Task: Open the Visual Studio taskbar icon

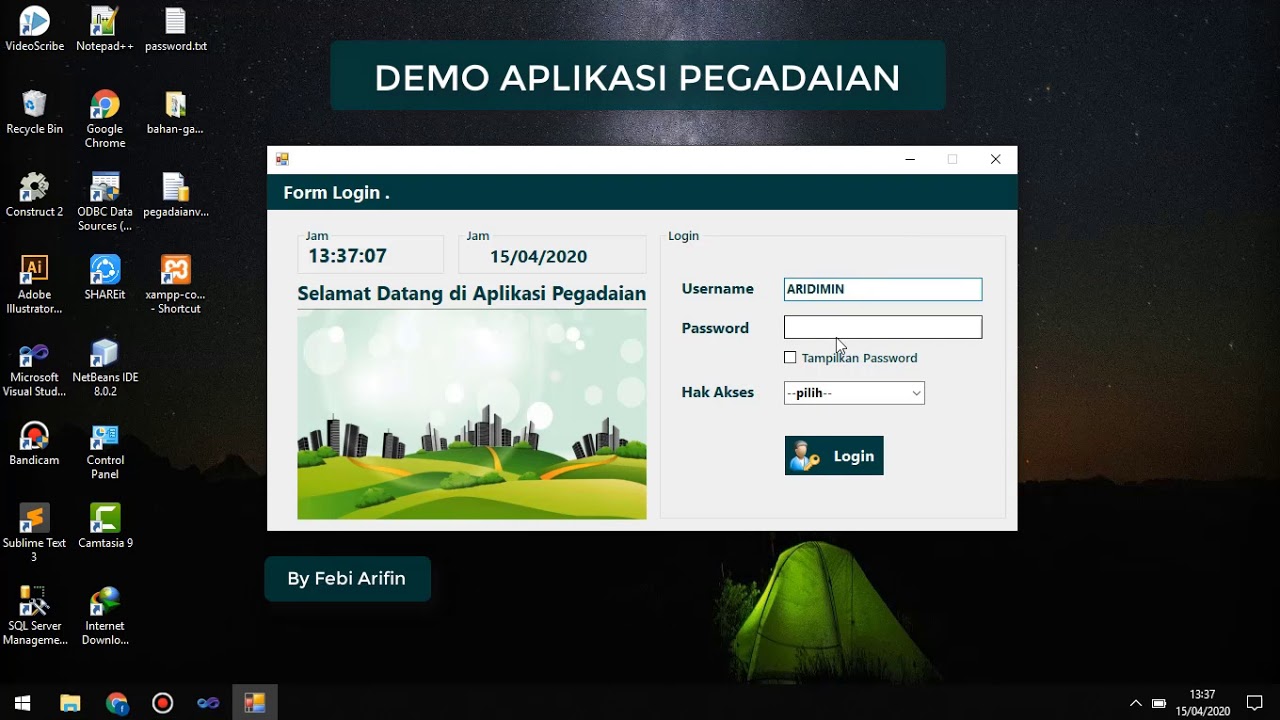Action: [208, 703]
